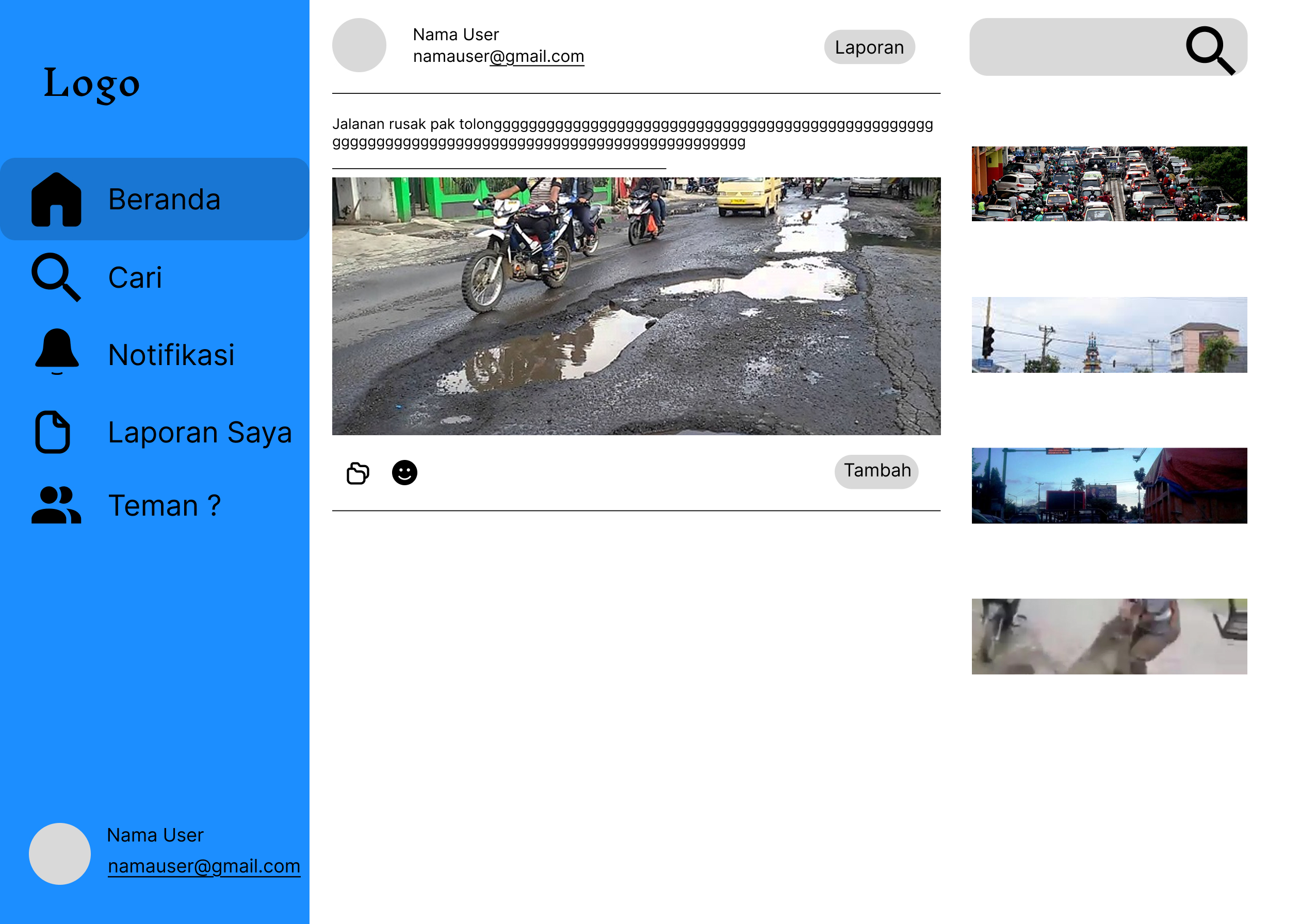Click the Teman people icon
The image size is (1300, 924).
[x=56, y=505]
